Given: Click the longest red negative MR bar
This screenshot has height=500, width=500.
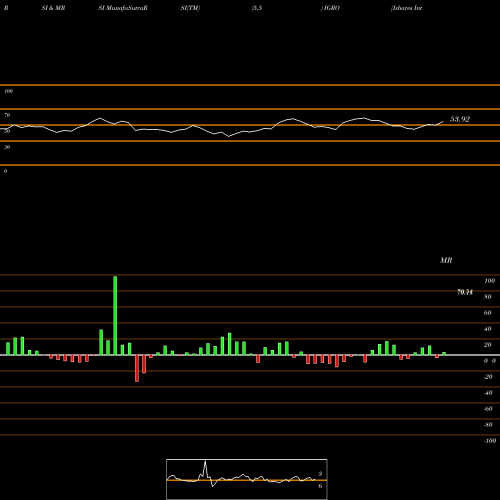Looking at the screenshot, I should (137, 368).
